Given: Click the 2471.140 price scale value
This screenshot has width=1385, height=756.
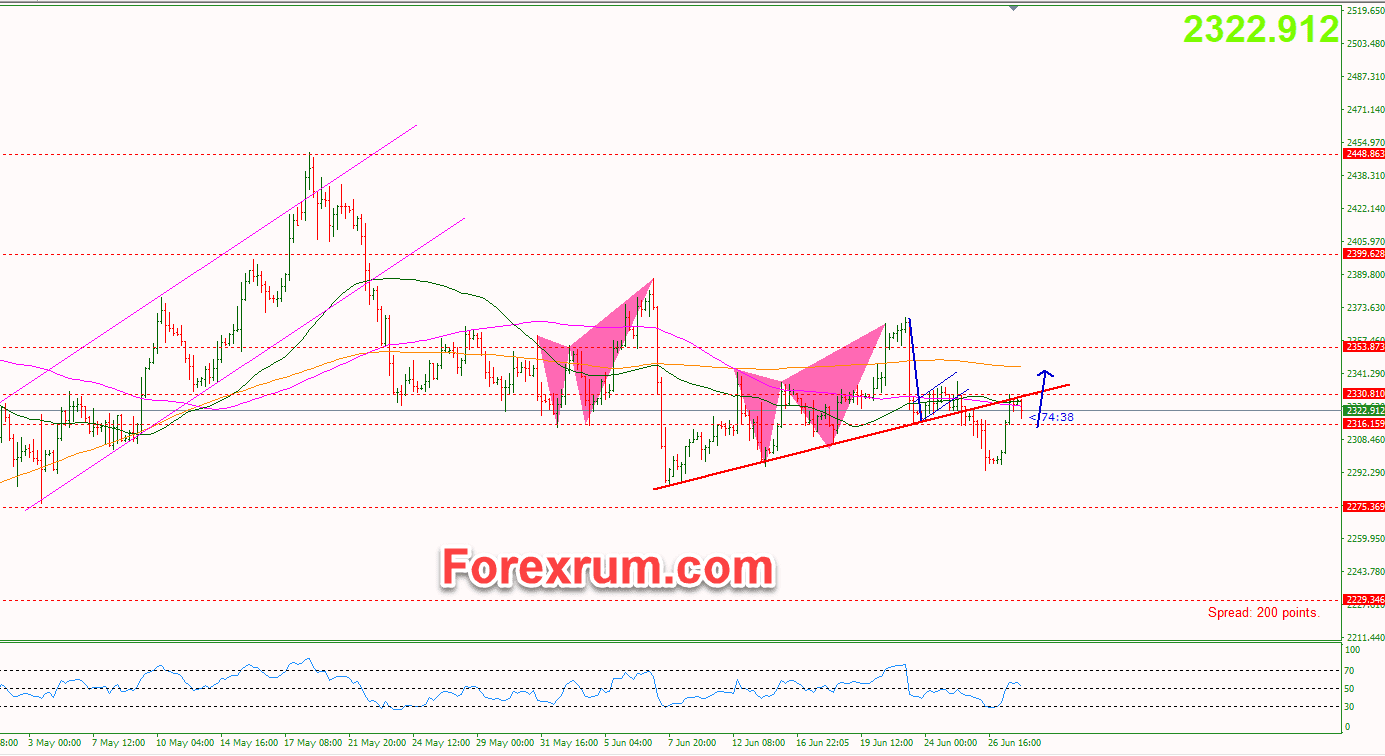Looking at the screenshot, I should pos(1366,110).
